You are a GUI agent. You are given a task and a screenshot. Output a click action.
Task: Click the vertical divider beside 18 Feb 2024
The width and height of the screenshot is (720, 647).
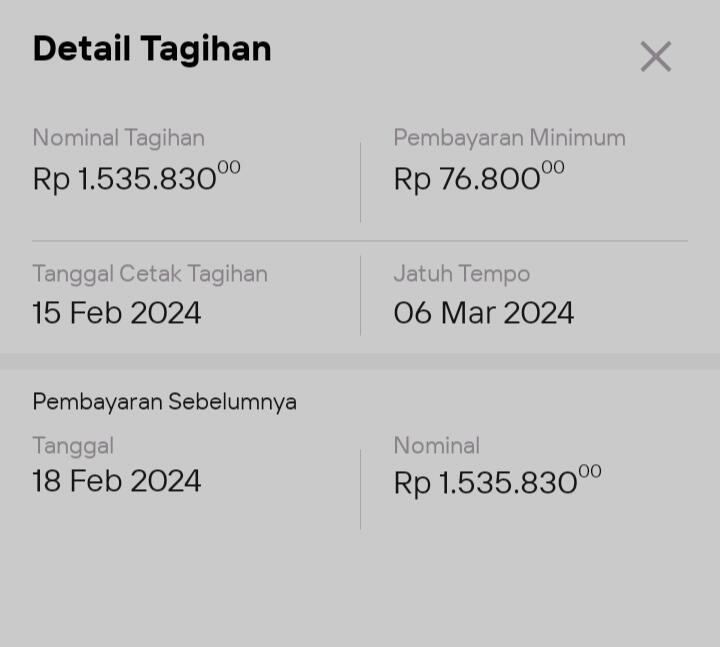[361, 489]
